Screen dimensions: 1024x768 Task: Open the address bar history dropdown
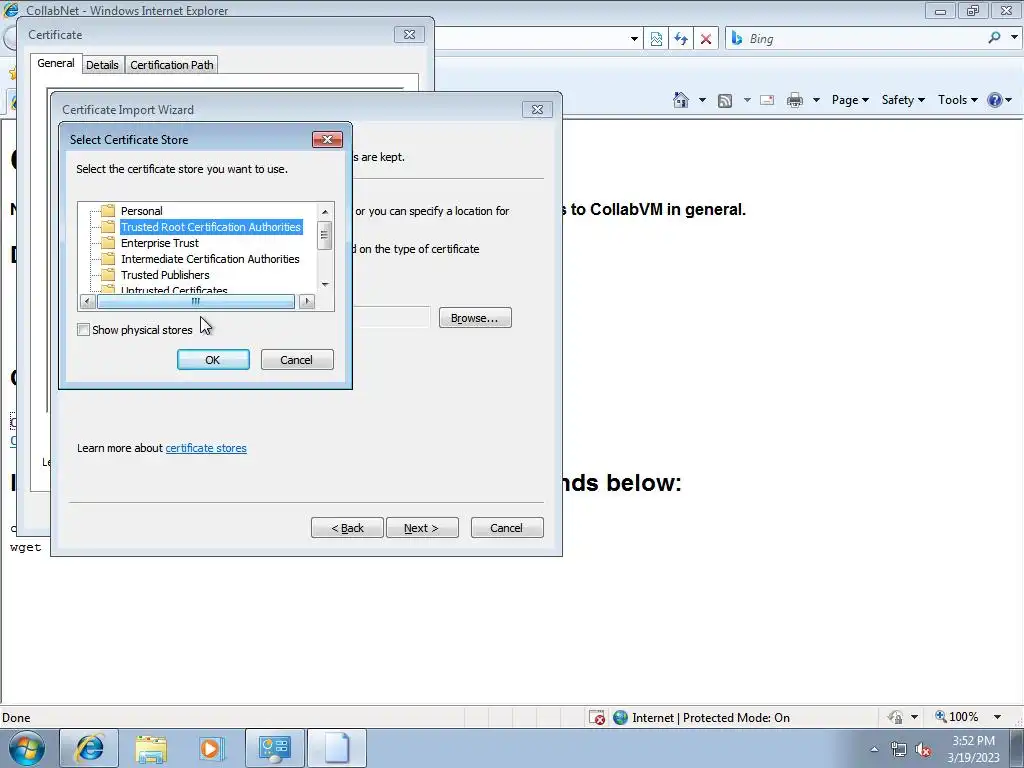point(634,39)
